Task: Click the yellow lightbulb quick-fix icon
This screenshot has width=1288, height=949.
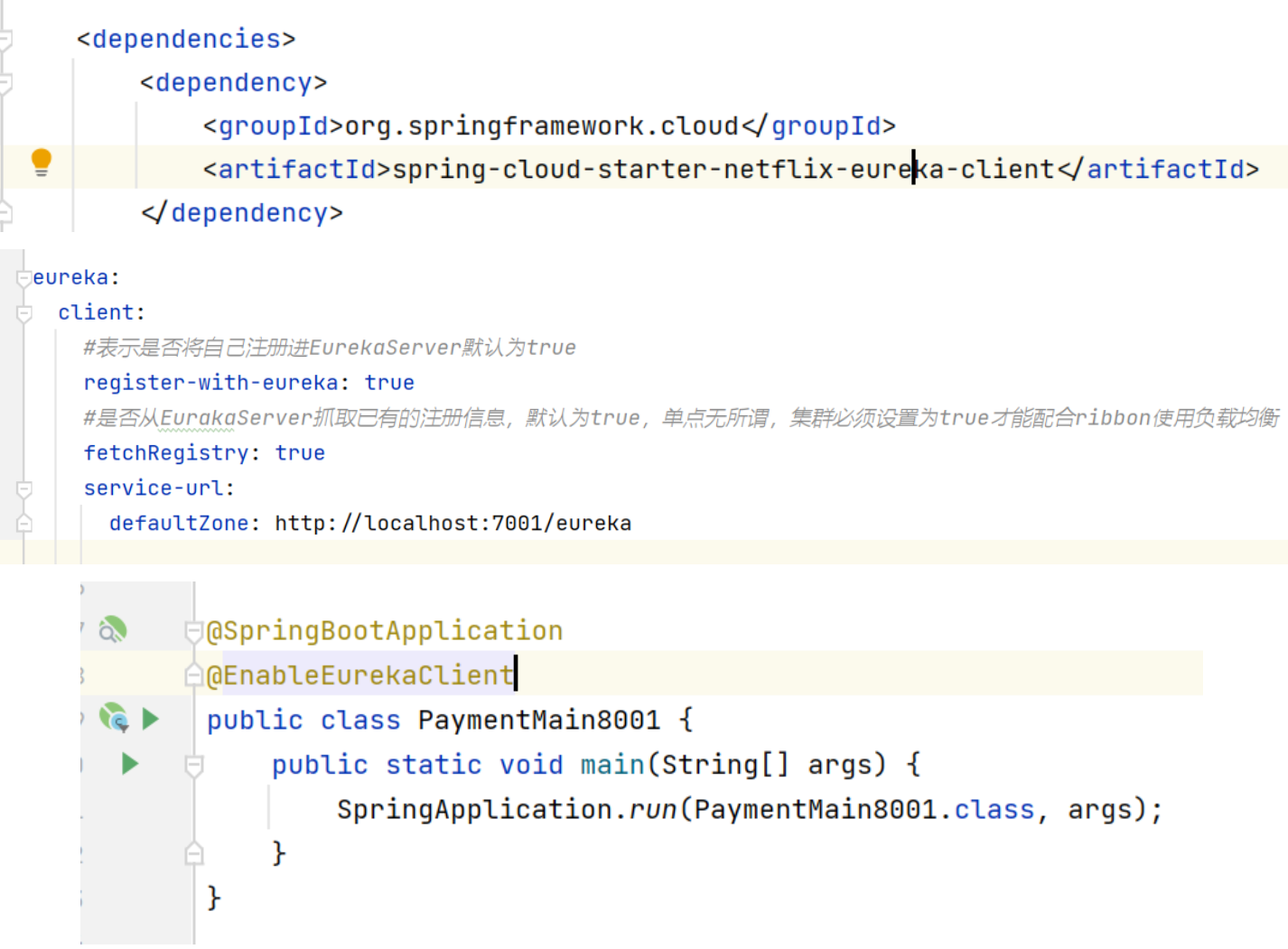Action: pos(42,163)
